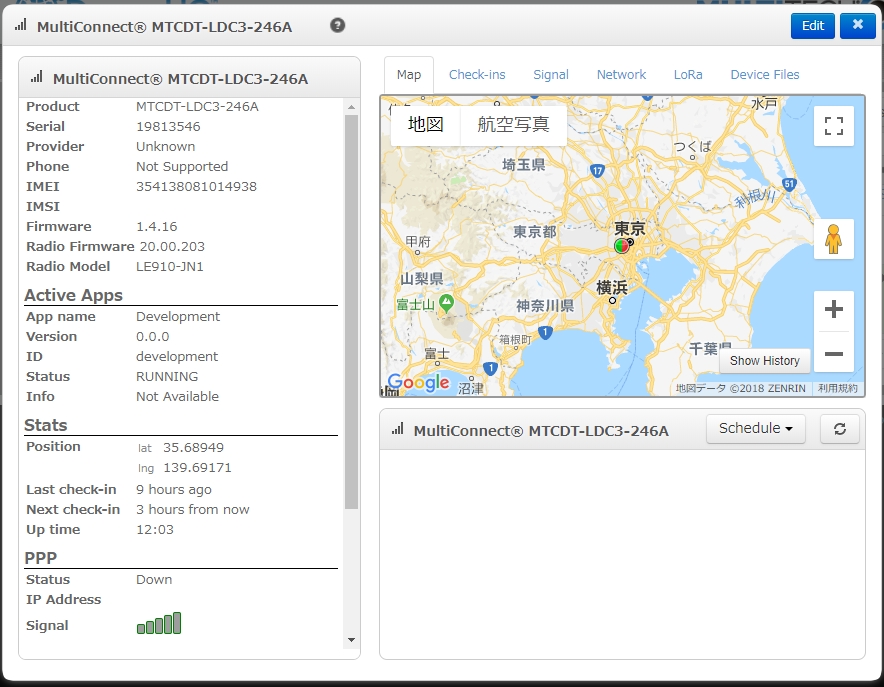The width and height of the screenshot is (884, 687).
Task: Open the Signal tab
Action: (551, 75)
